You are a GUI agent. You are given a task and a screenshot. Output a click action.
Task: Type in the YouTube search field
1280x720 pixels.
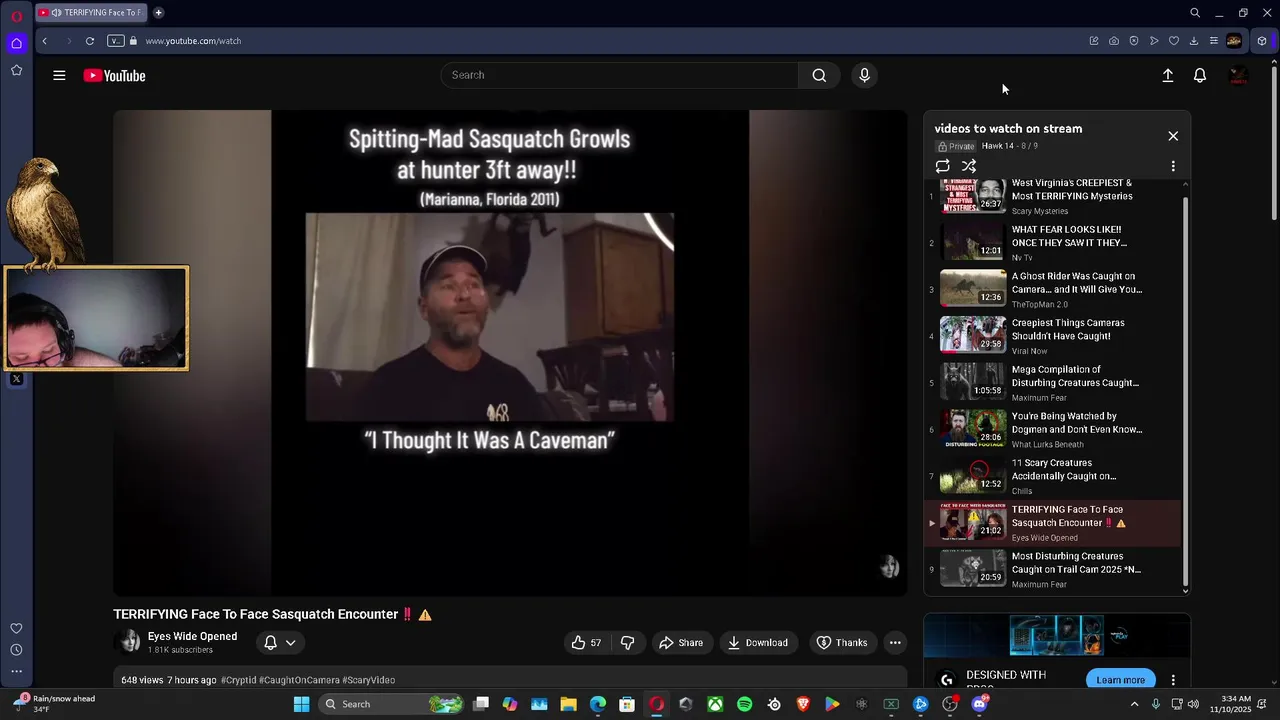(620, 75)
